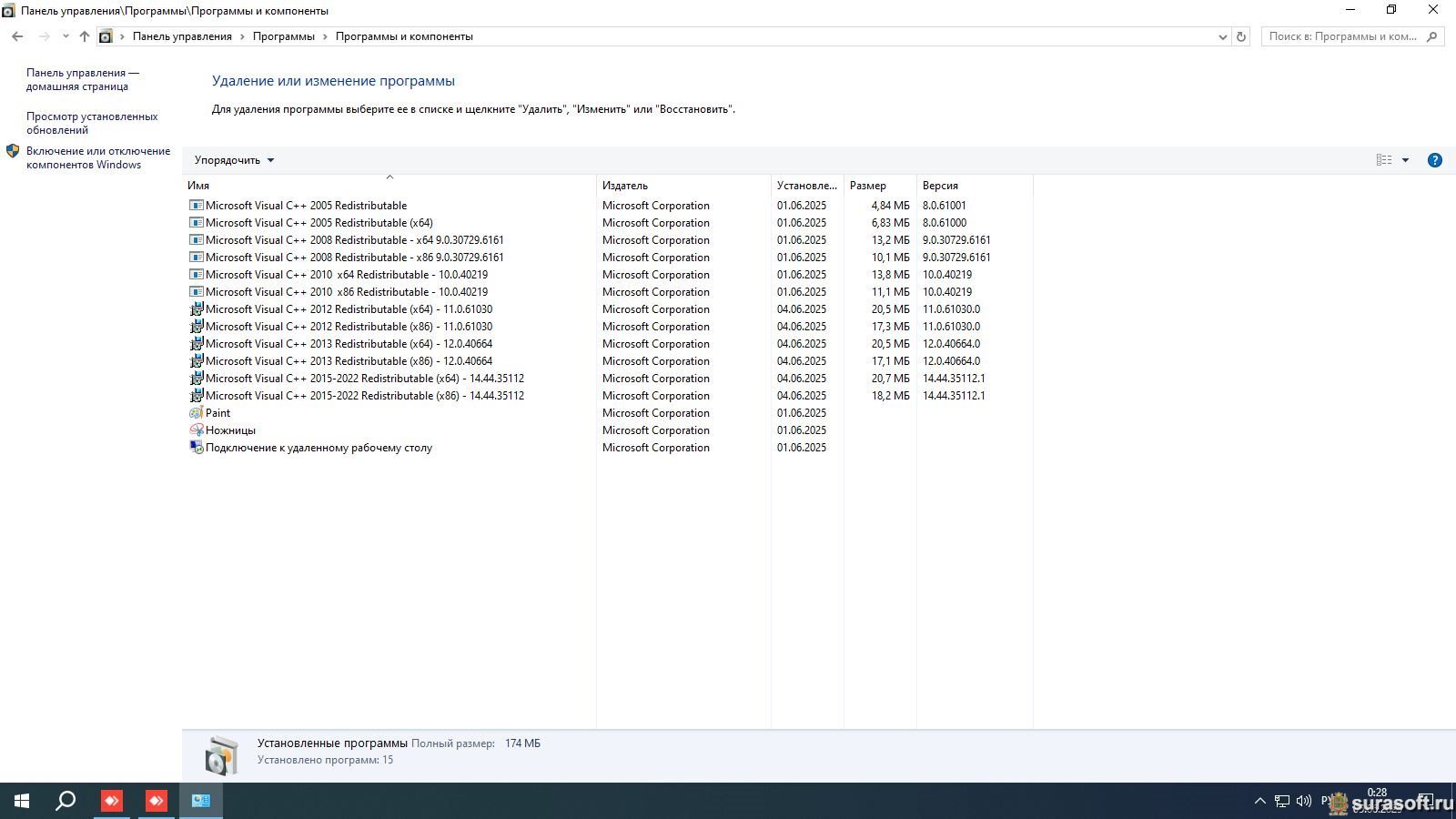
Task: Click the remote desktop connection icon
Action: [196, 448]
